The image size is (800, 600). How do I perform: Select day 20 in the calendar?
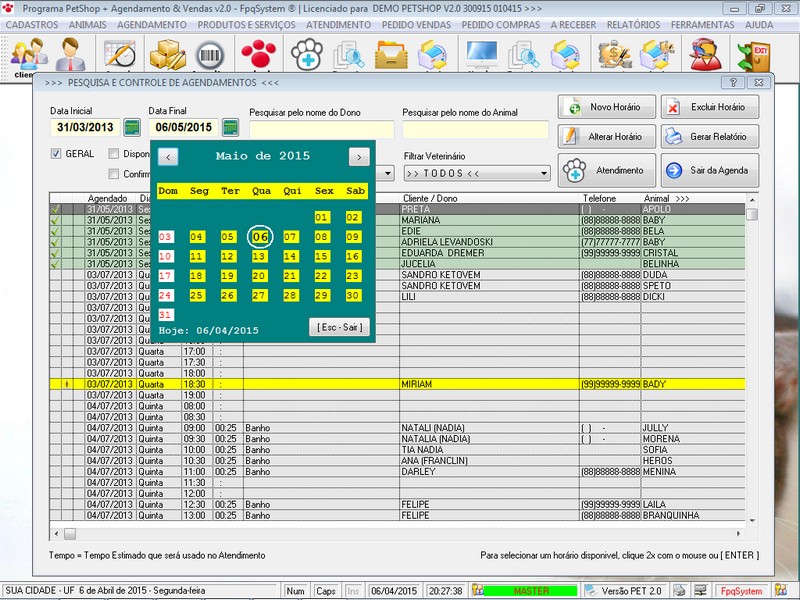tap(259, 276)
